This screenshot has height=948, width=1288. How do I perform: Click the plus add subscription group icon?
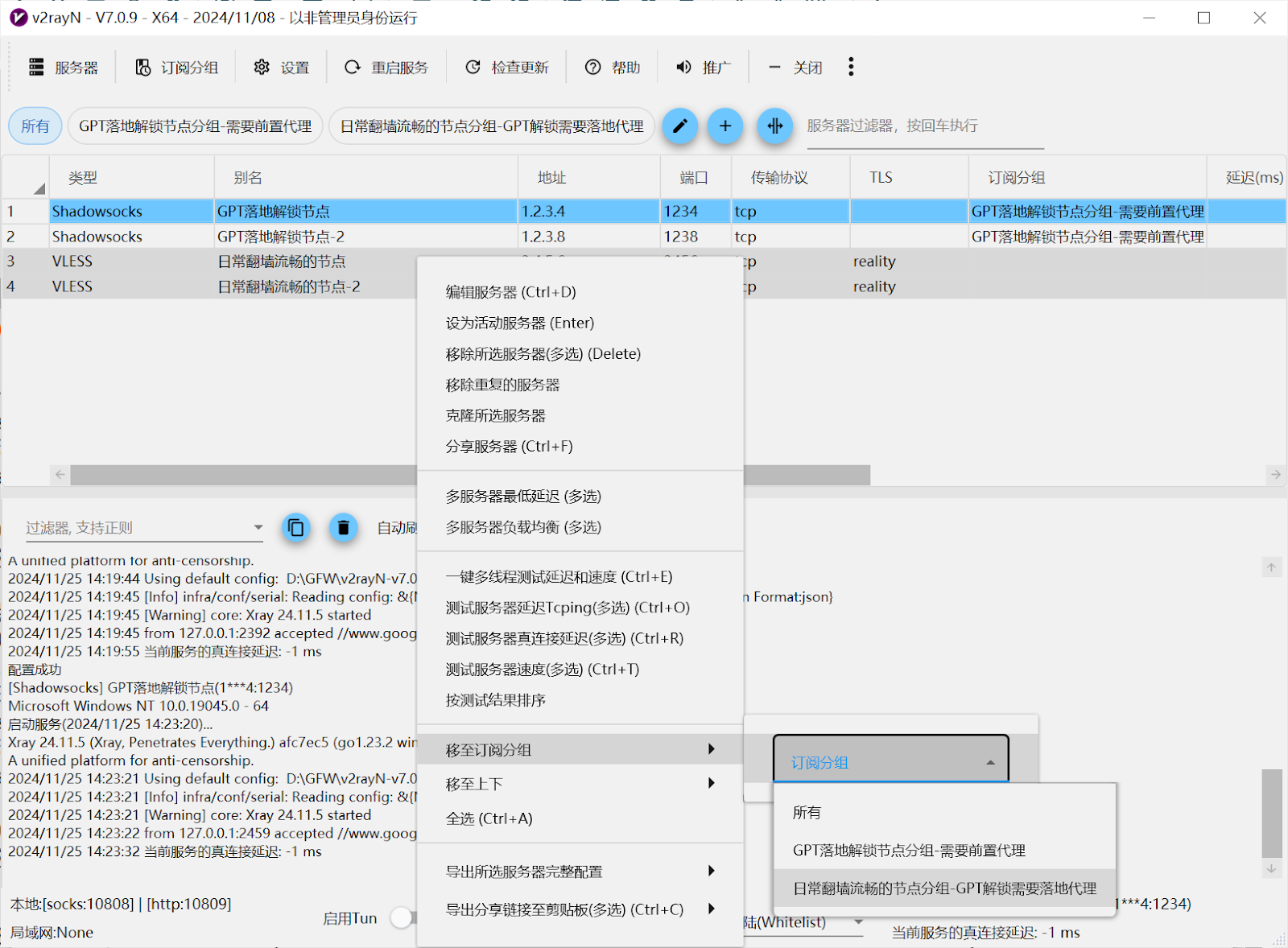[725, 126]
